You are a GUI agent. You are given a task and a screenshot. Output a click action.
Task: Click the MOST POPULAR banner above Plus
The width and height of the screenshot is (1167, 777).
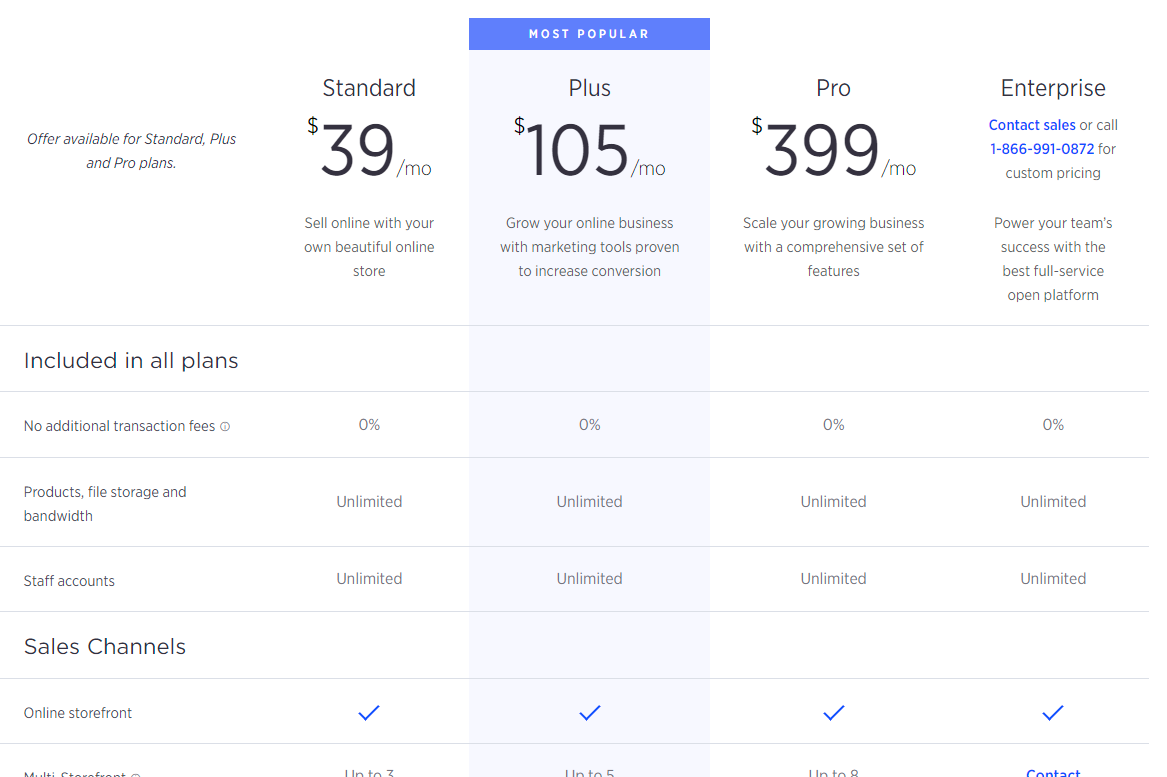(x=589, y=34)
